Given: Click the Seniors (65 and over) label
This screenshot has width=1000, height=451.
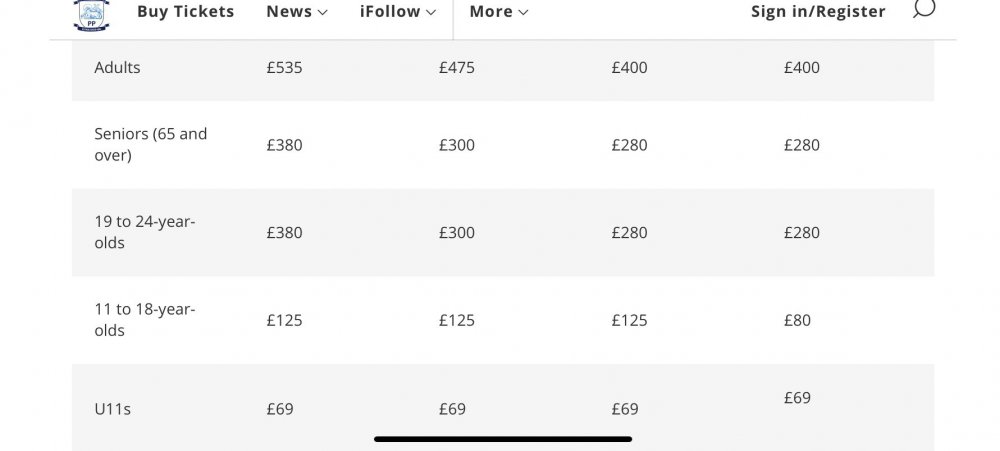Looking at the screenshot, I should [150, 144].
